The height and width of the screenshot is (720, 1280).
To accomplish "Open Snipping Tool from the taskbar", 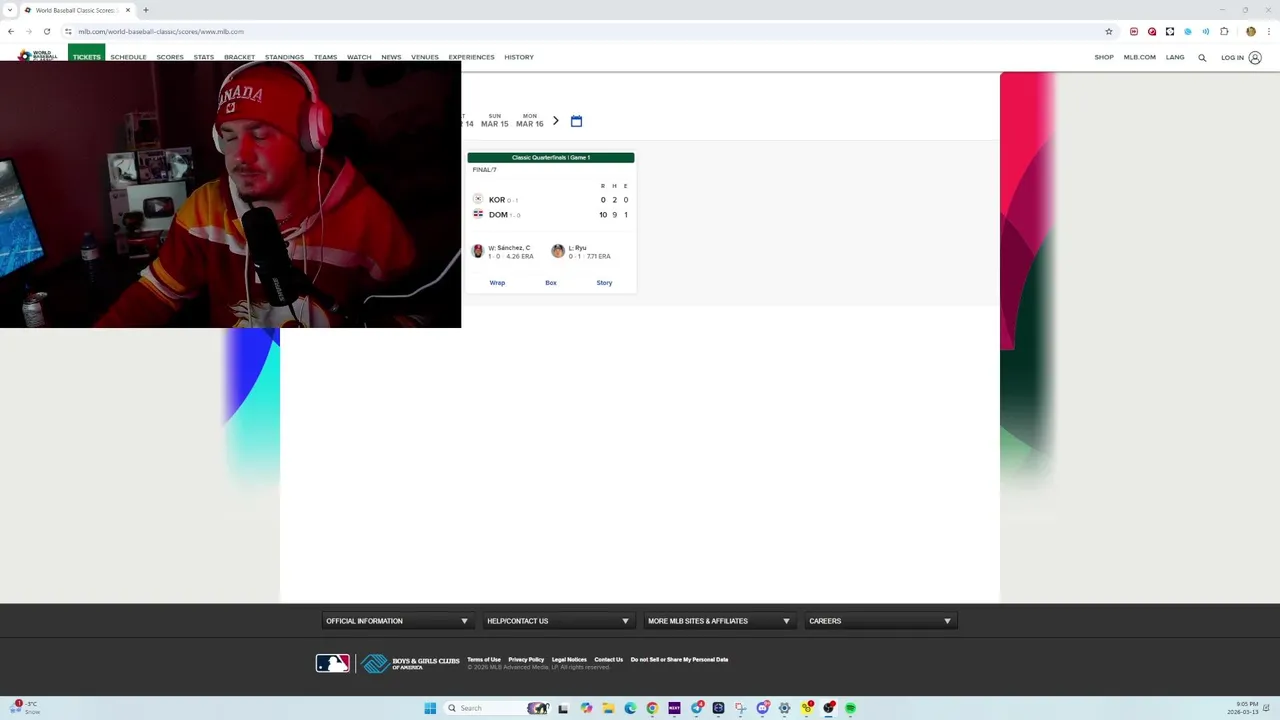I will point(740,708).
